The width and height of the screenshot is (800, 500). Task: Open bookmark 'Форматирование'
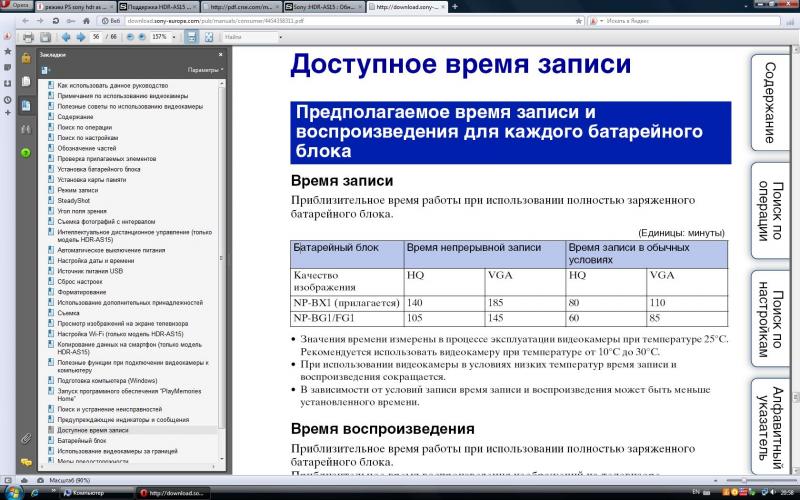point(82,292)
